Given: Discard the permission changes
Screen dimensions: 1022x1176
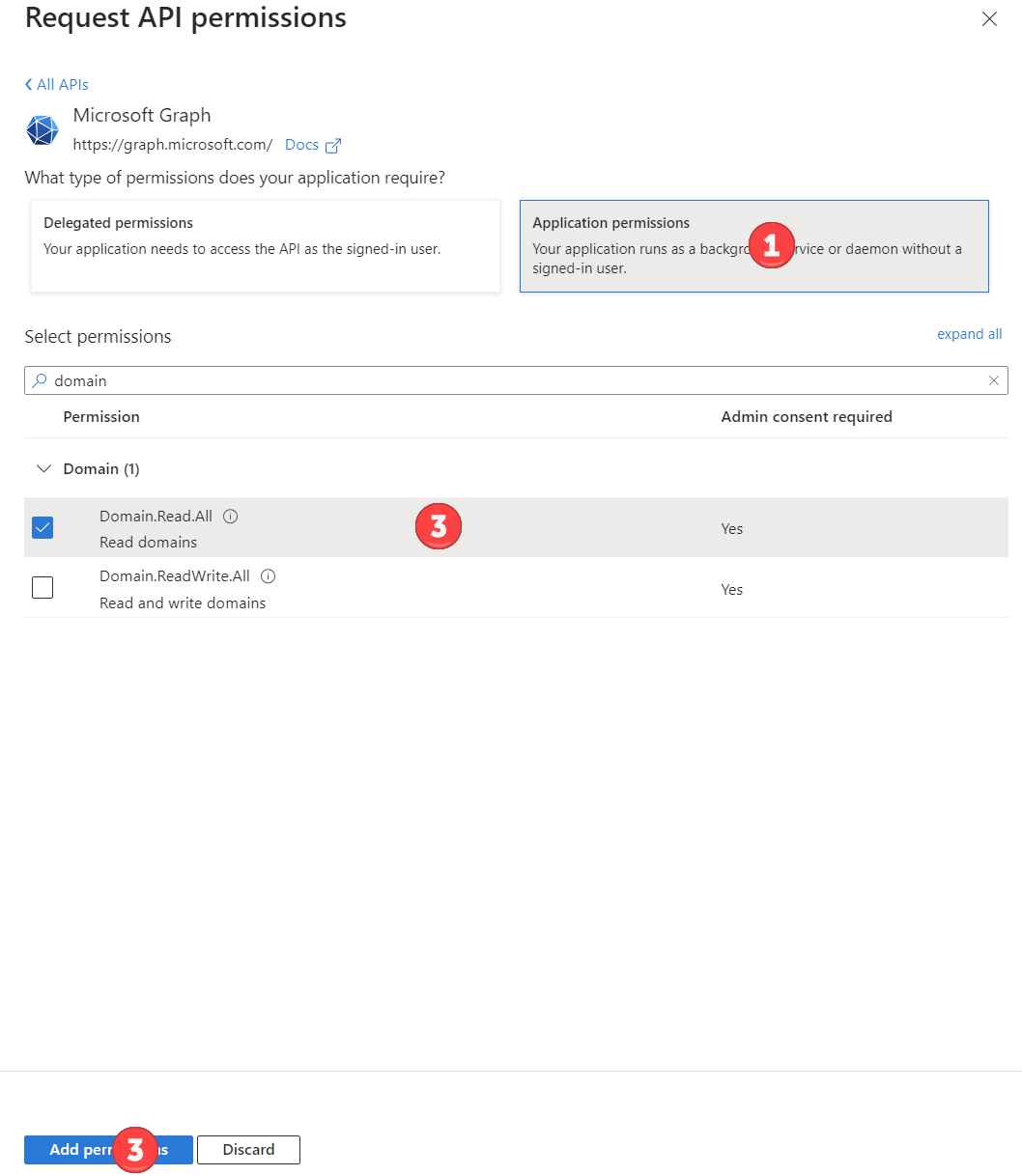Looking at the screenshot, I should tap(248, 1149).
